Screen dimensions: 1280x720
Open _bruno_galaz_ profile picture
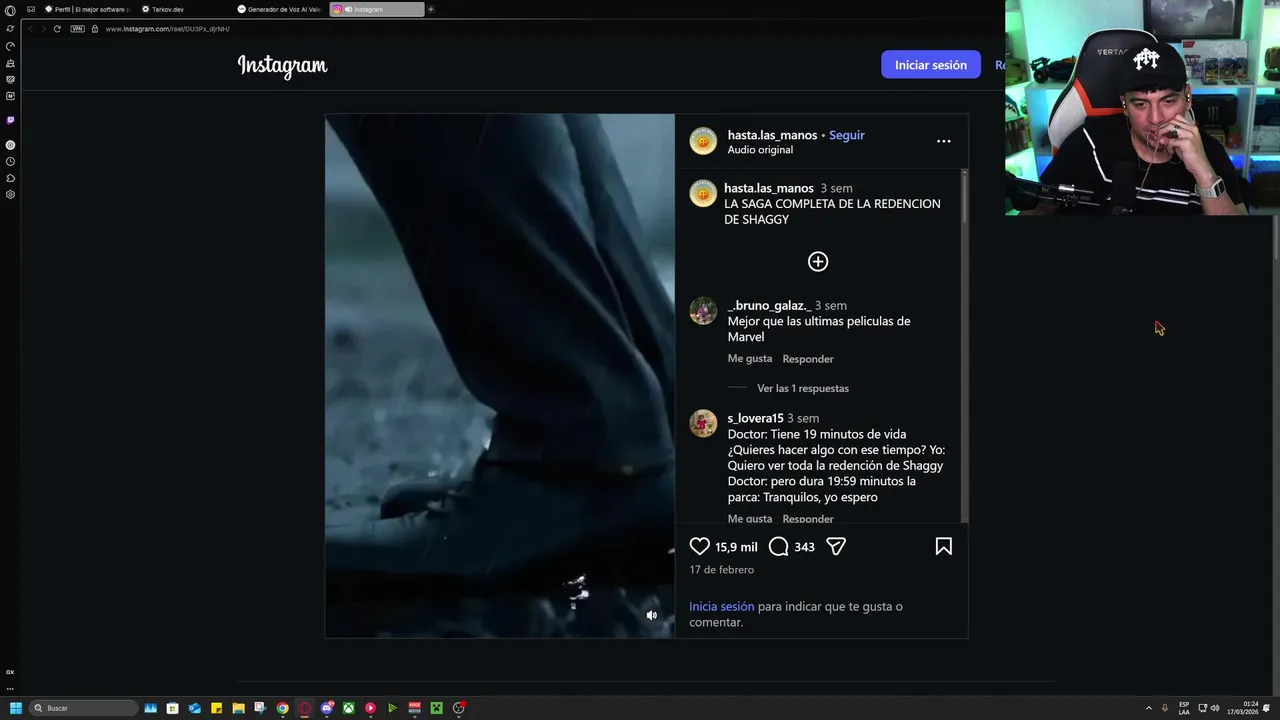click(x=703, y=310)
